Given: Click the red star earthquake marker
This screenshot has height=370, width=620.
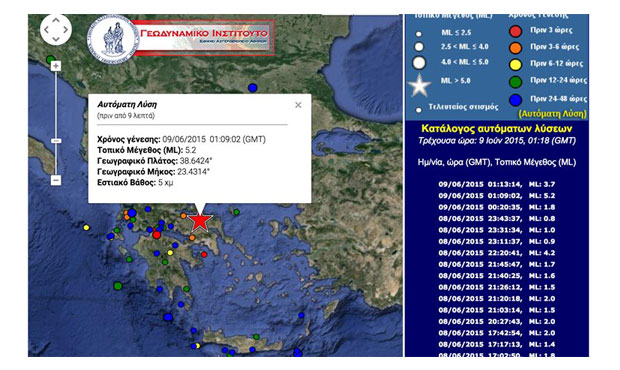Looking at the screenshot, I should point(200,221).
